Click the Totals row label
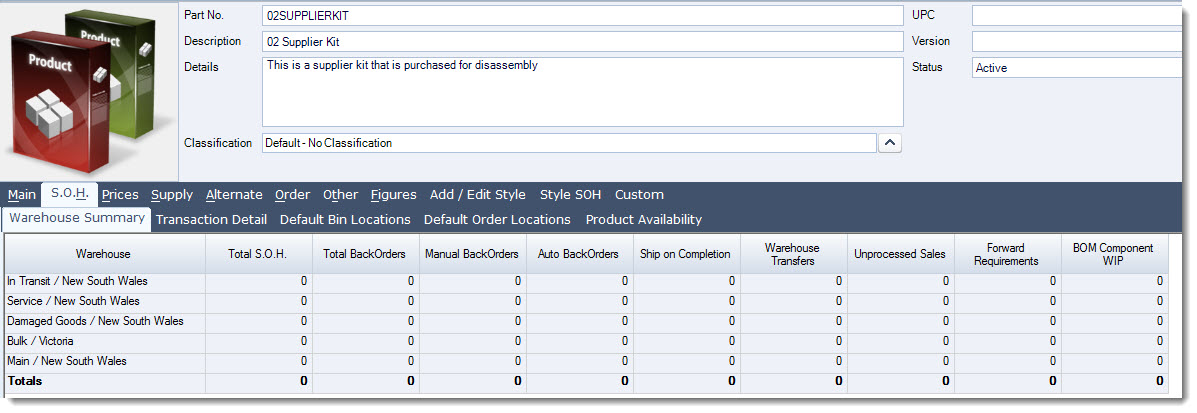The height and width of the screenshot is (413, 1197). click(25, 381)
